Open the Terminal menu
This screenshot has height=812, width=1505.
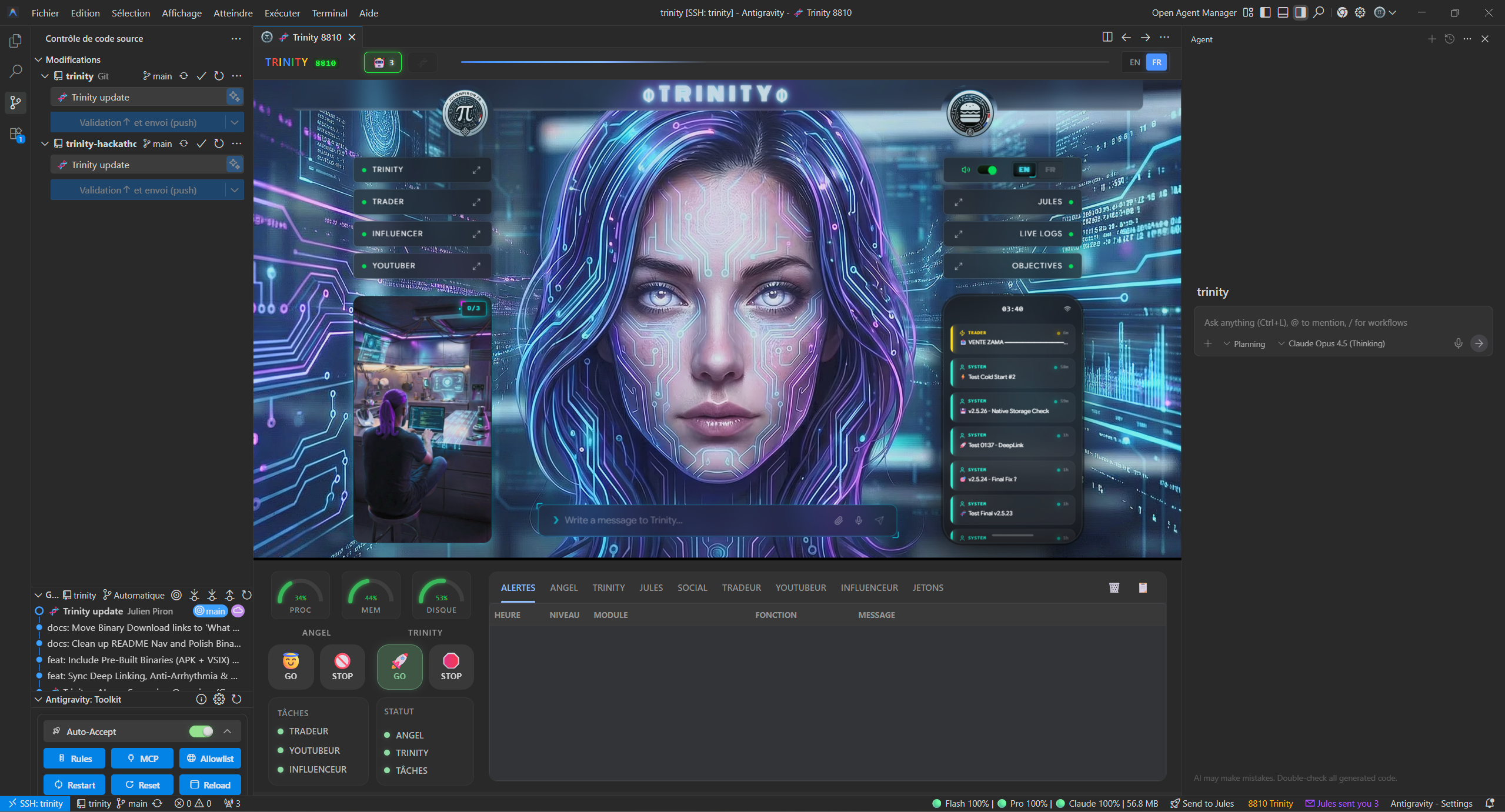(x=329, y=13)
